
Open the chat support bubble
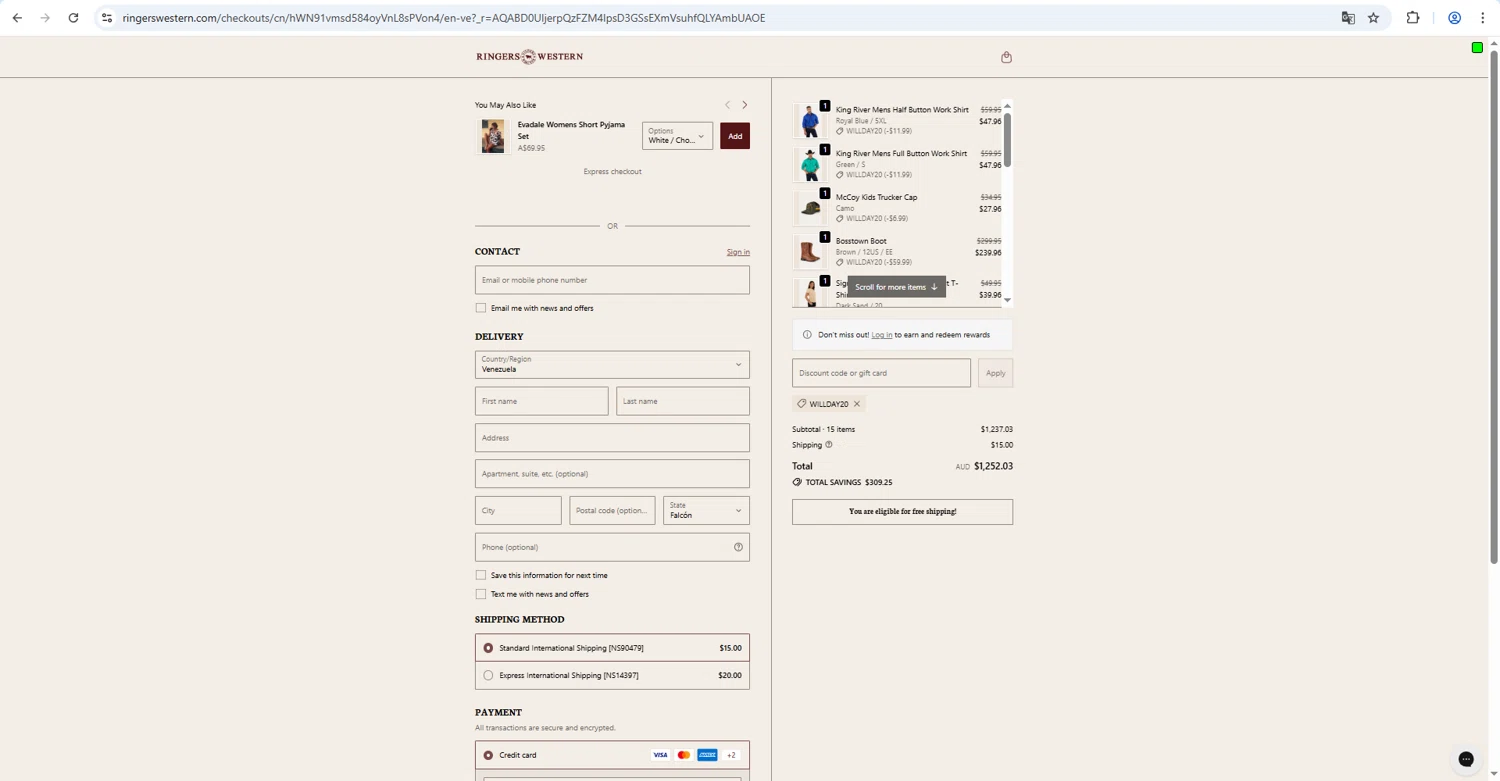[x=1466, y=759]
